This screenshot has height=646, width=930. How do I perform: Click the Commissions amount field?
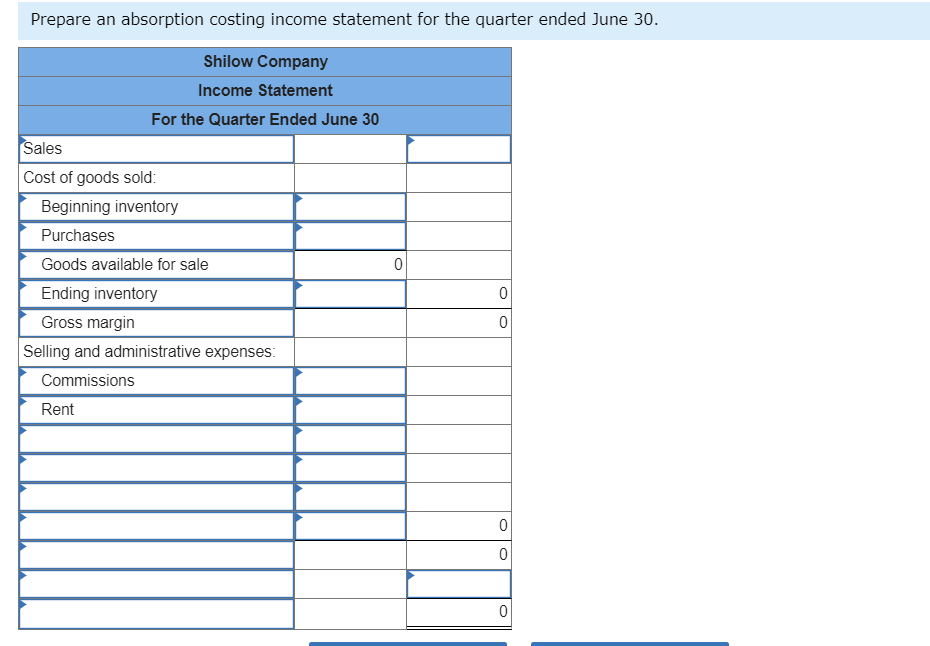(349, 380)
